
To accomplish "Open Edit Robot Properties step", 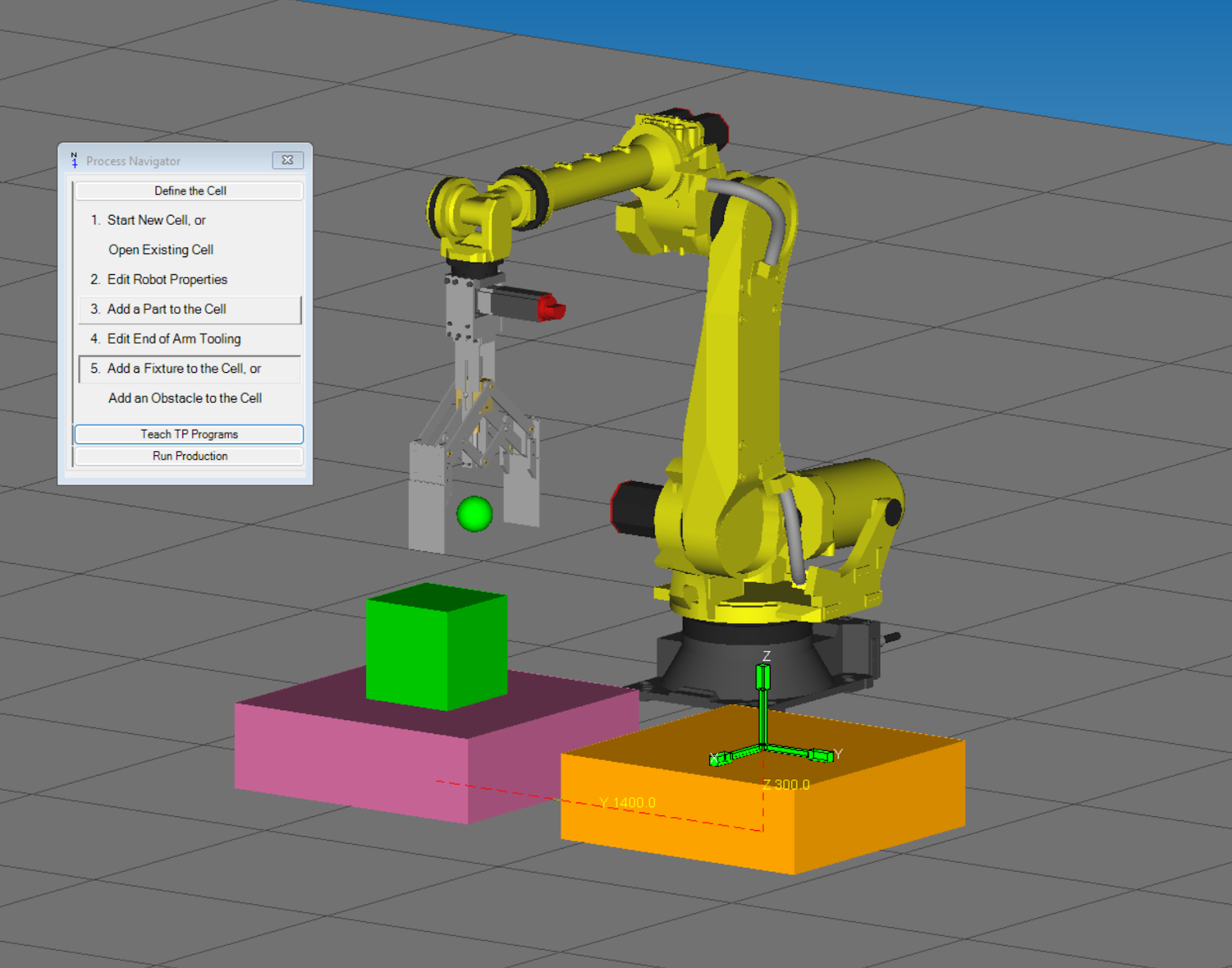I will (167, 280).
